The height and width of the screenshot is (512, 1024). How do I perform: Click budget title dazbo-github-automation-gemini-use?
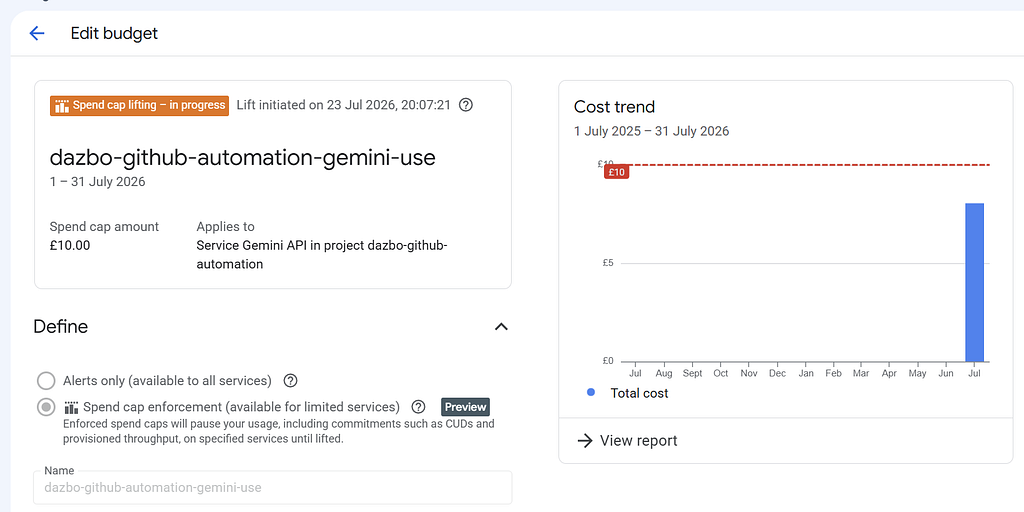[x=242, y=157]
